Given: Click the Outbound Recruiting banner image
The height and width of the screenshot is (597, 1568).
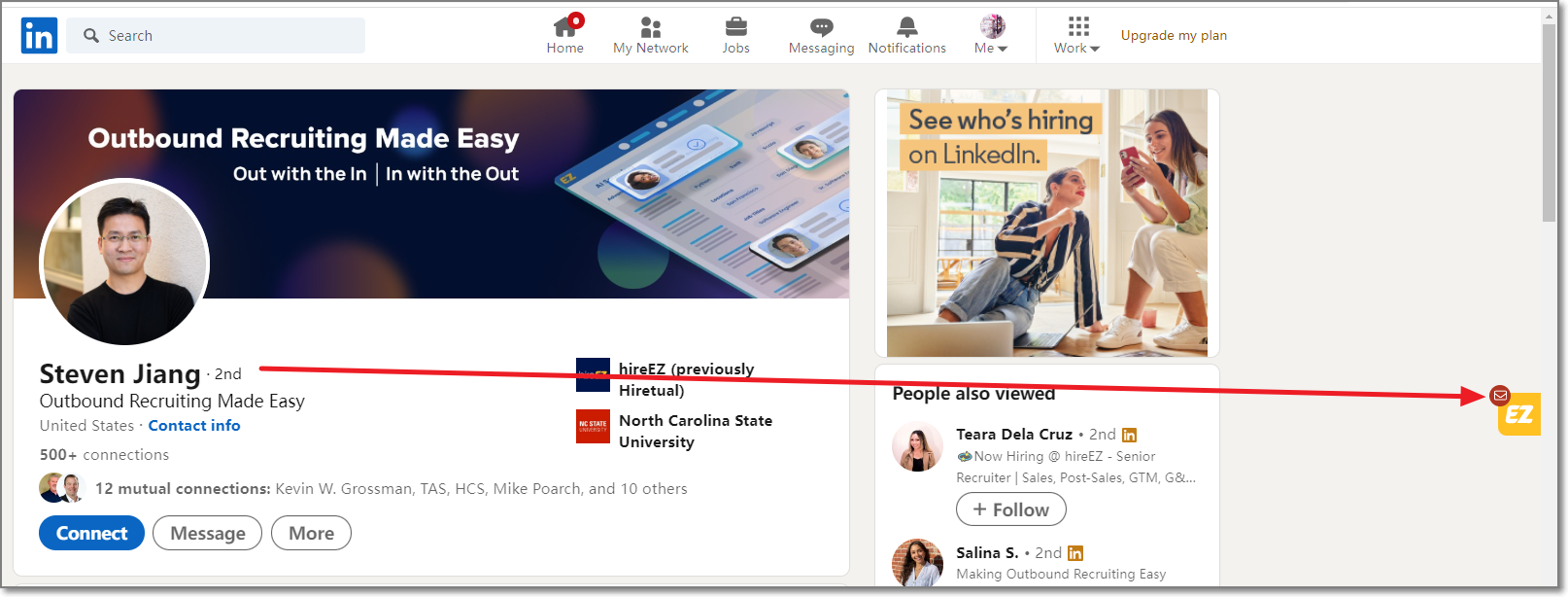Looking at the screenshot, I should (x=431, y=193).
